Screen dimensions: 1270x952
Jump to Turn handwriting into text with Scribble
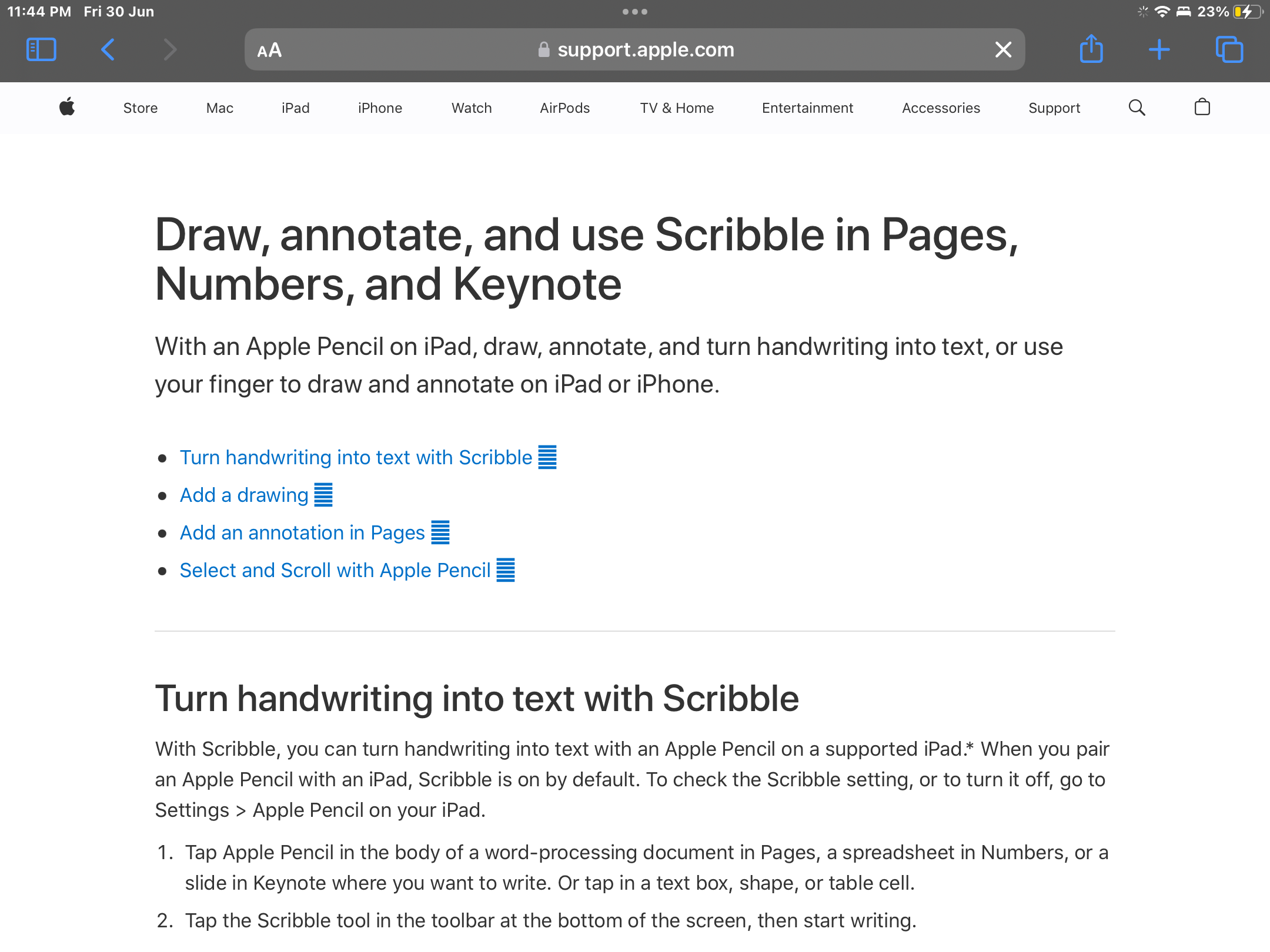tap(368, 457)
